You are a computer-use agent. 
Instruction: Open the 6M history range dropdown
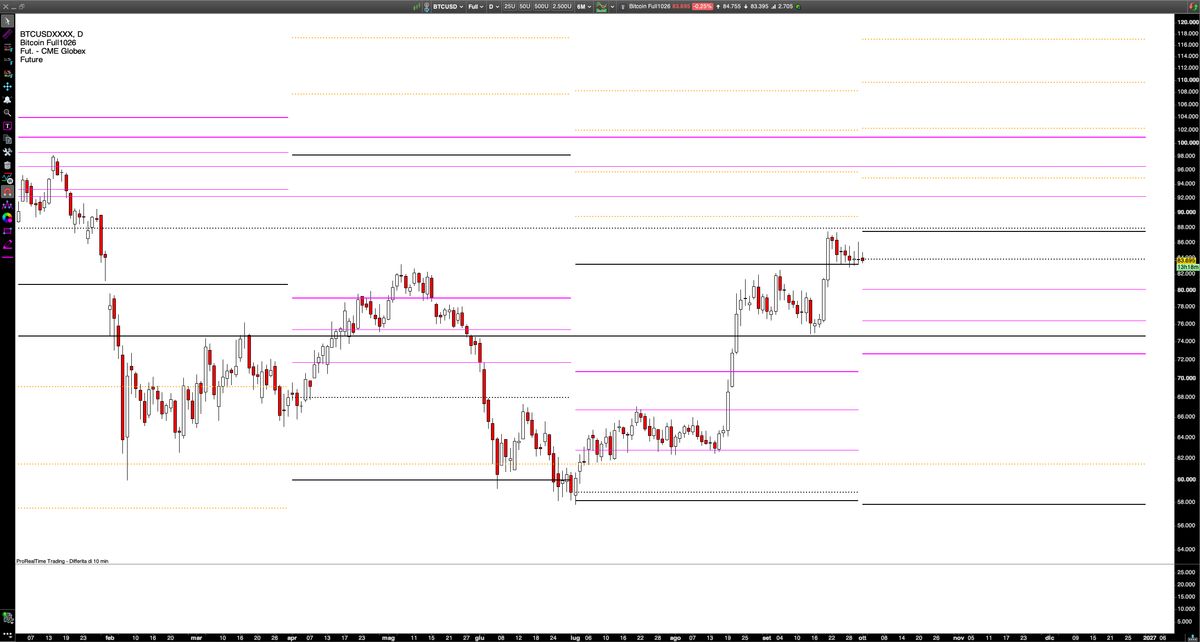tap(582, 6)
